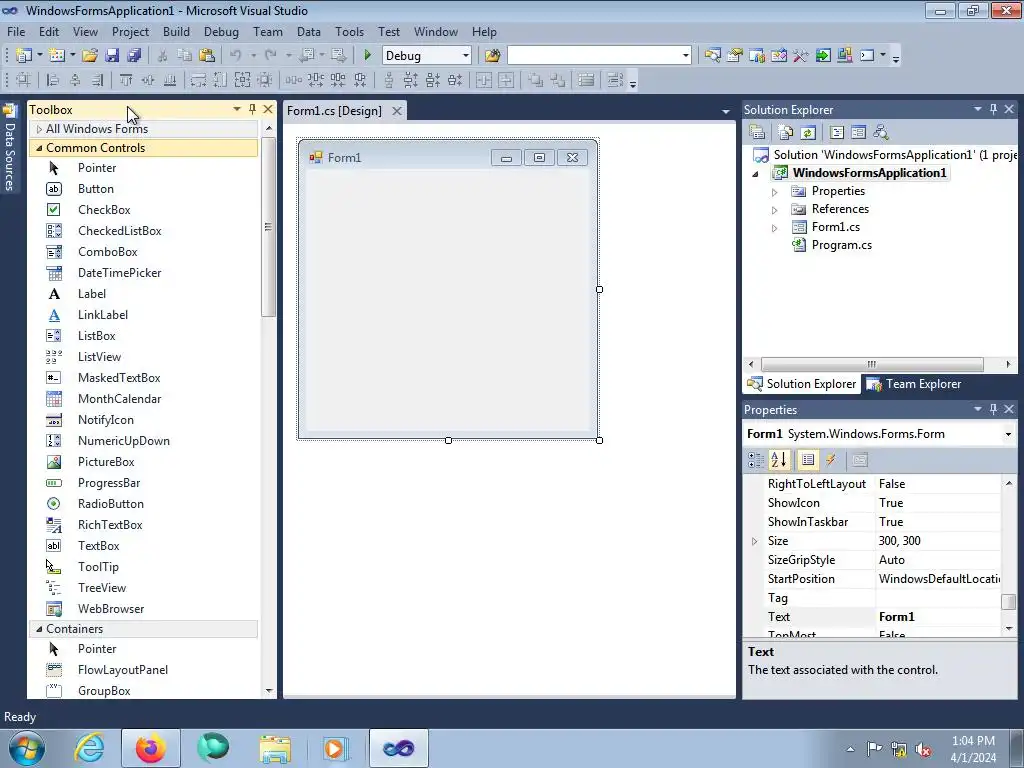Screen dimensions: 1024x768
Task: Open the Debug menu
Action: click(x=221, y=31)
